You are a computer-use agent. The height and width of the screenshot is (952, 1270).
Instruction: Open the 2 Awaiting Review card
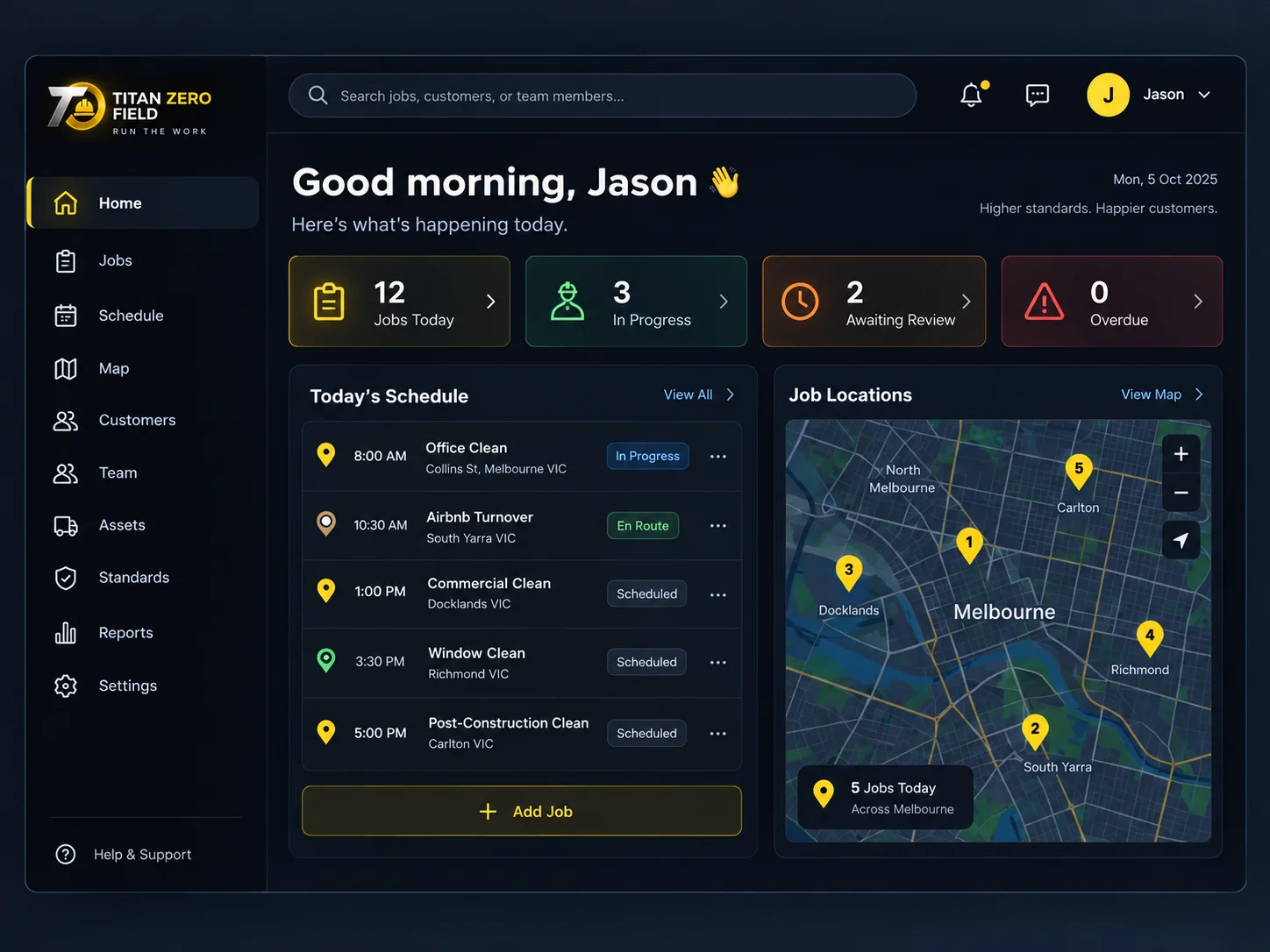pyautogui.click(x=874, y=302)
